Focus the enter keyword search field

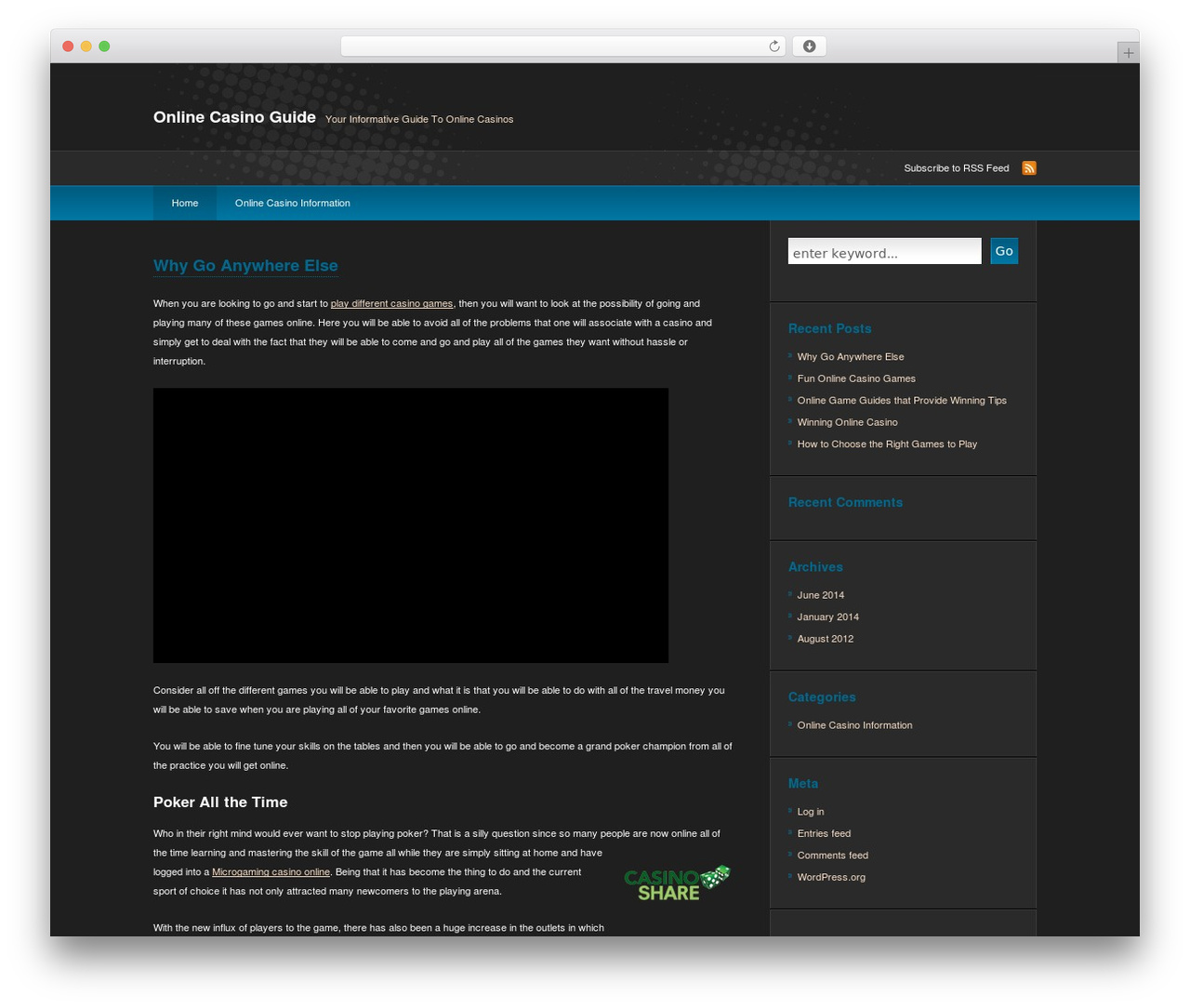(884, 251)
